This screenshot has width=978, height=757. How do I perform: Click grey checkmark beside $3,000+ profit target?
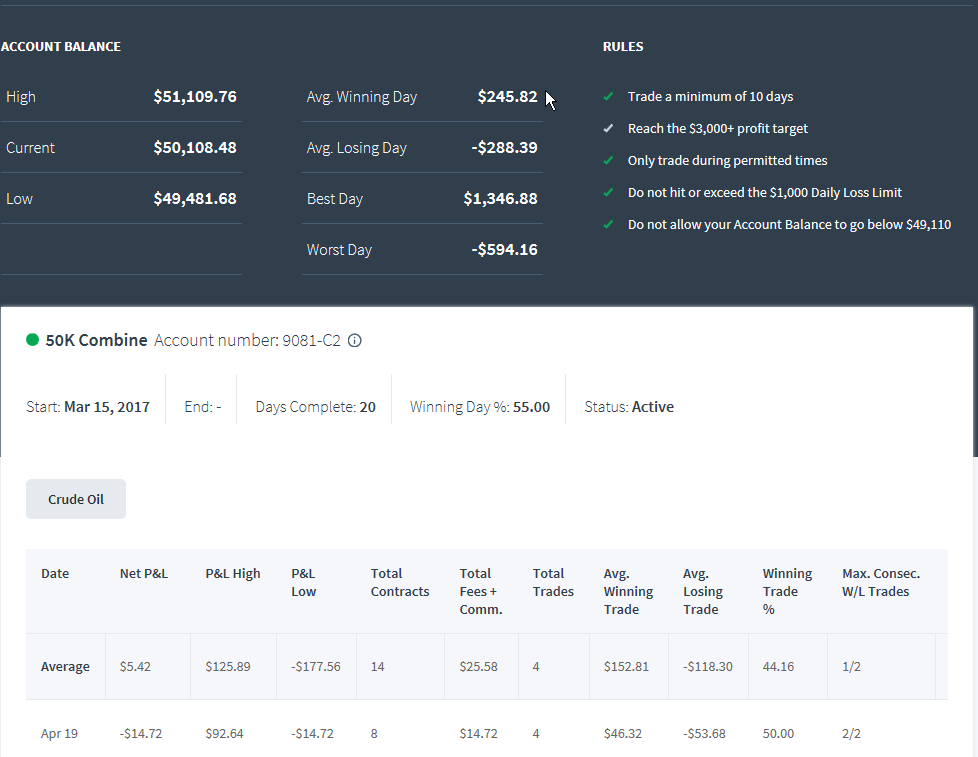pos(609,128)
